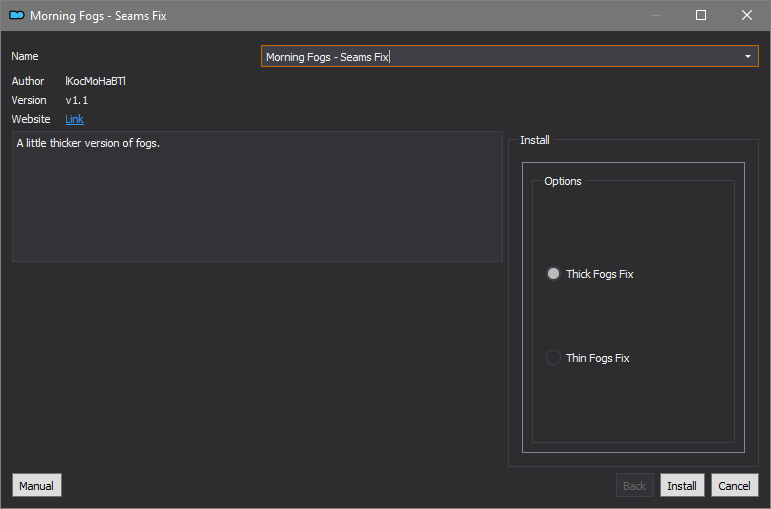Open the Website Link hyperlink
Viewport: 771px width, 509px height.
click(74, 119)
